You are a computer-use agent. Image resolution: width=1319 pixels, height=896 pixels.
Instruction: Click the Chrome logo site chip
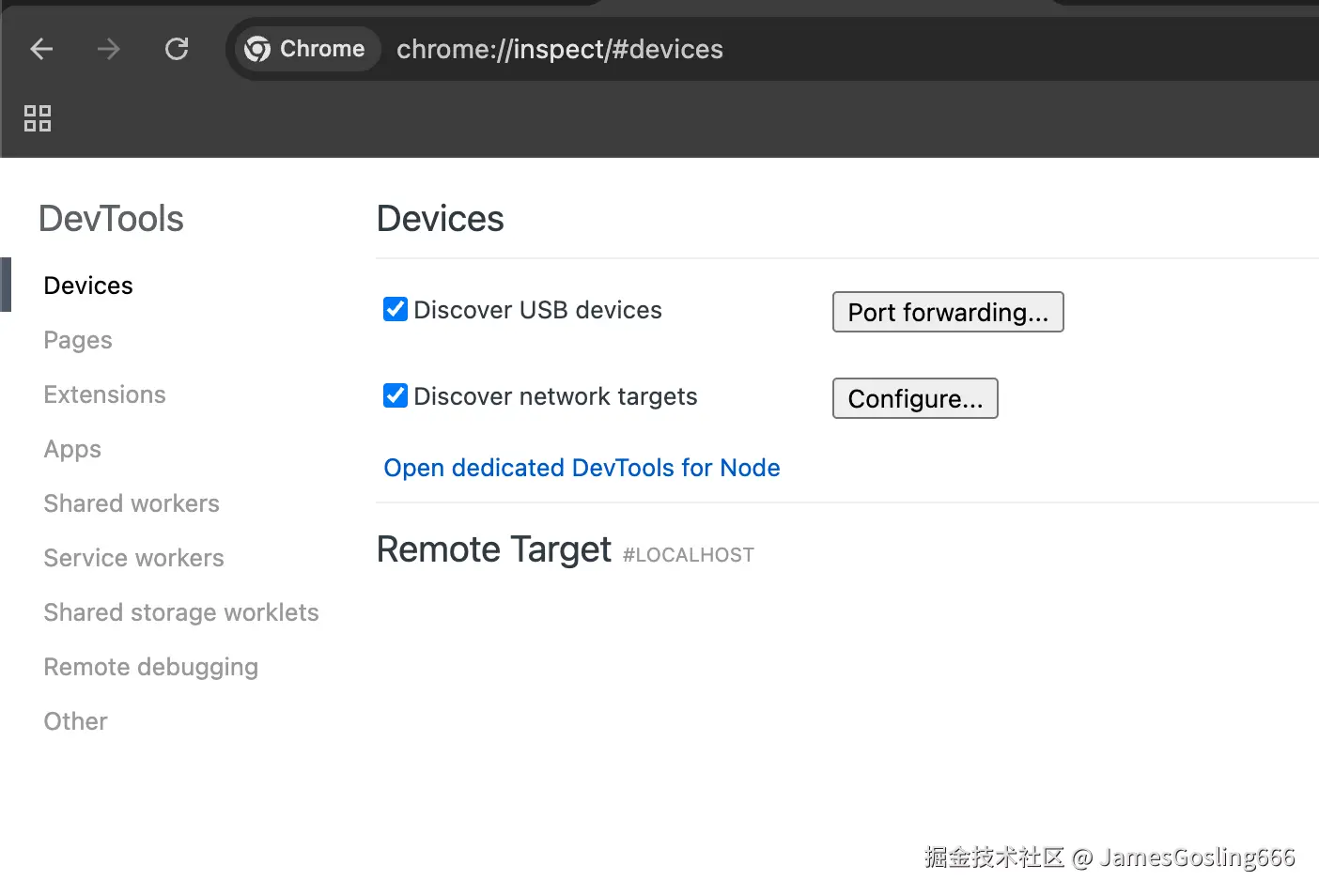[x=305, y=49]
